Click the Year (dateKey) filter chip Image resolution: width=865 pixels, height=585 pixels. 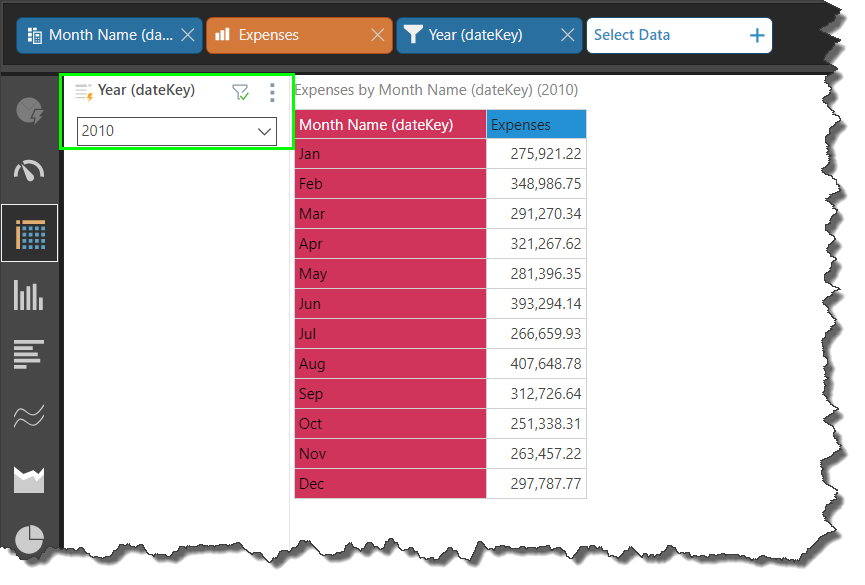[475, 35]
